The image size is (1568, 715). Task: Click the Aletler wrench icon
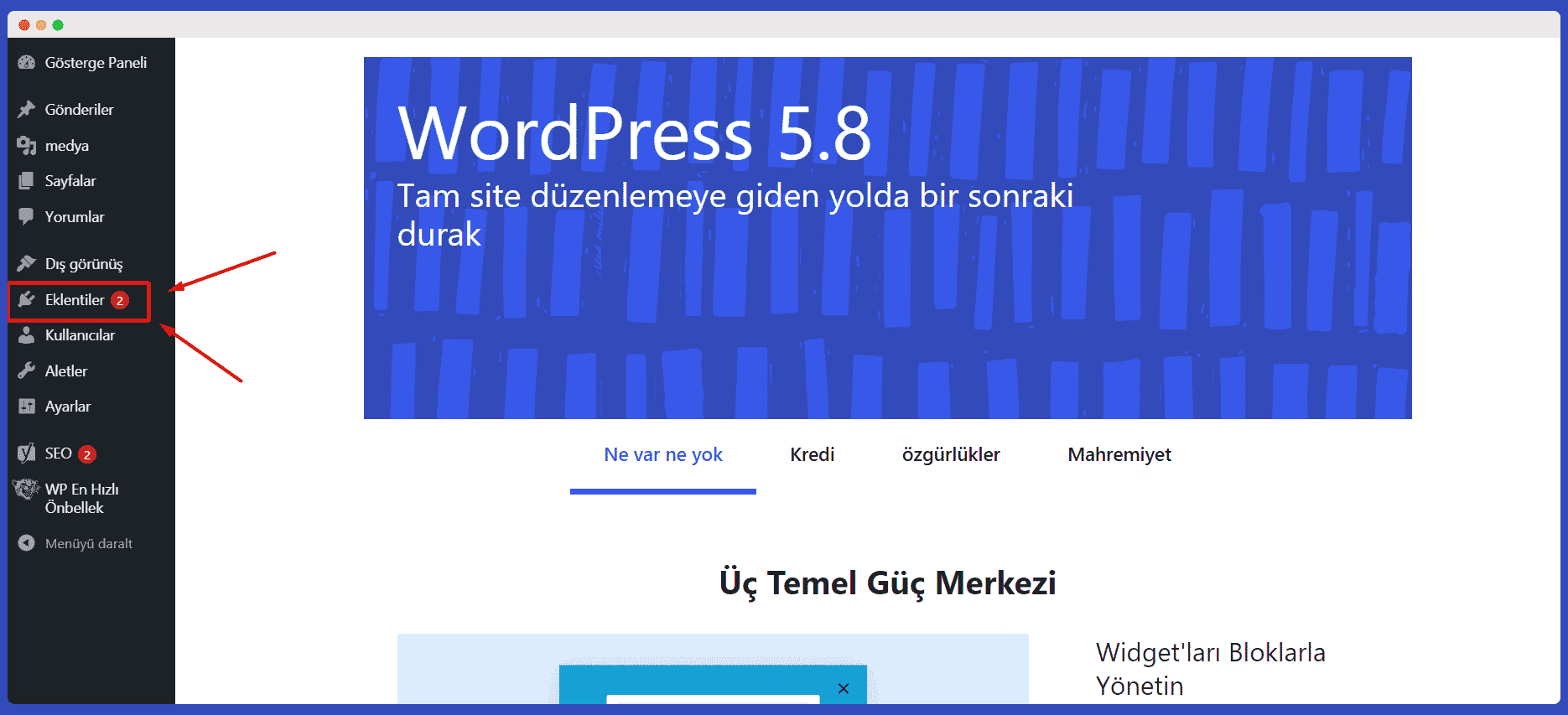point(26,370)
